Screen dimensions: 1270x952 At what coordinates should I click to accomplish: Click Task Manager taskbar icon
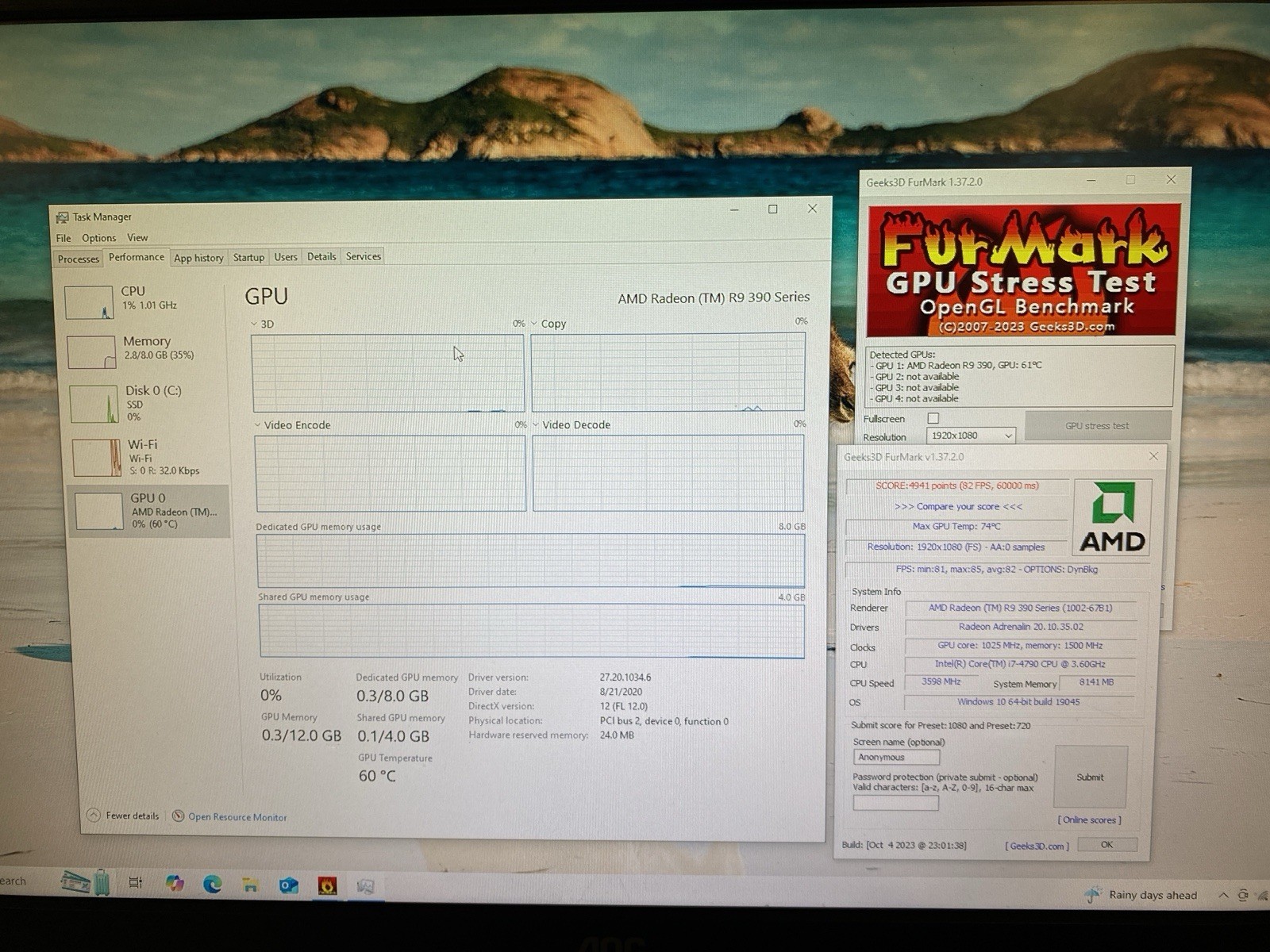tap(365, 886)
